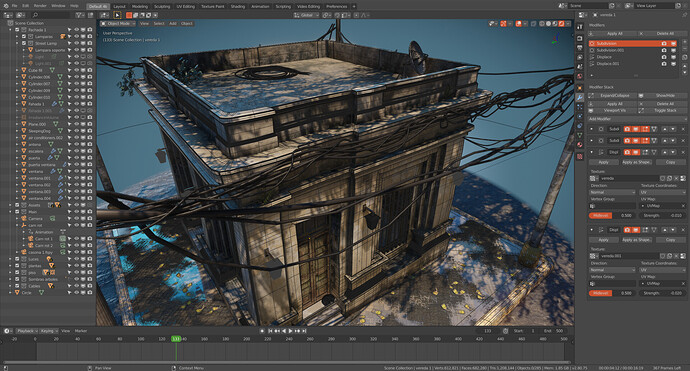Select the Modifiers wrench properties tab

580,97
